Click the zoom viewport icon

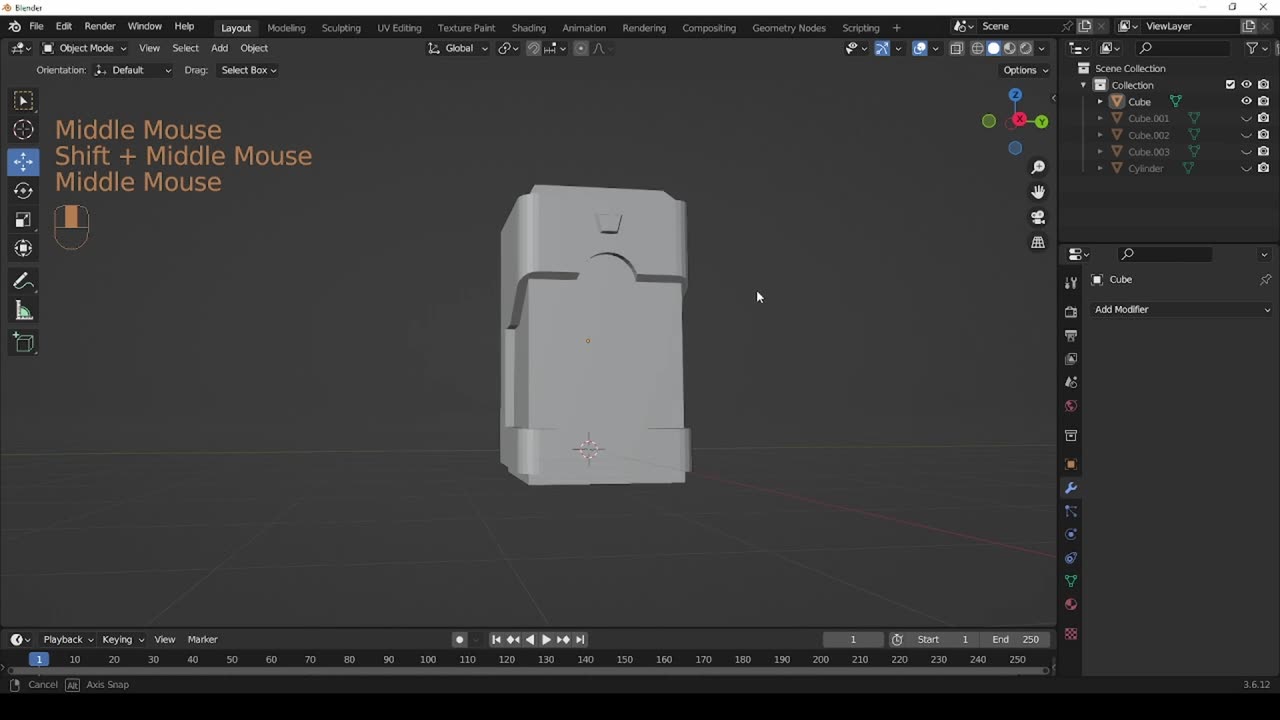[x=1038, y=167]
